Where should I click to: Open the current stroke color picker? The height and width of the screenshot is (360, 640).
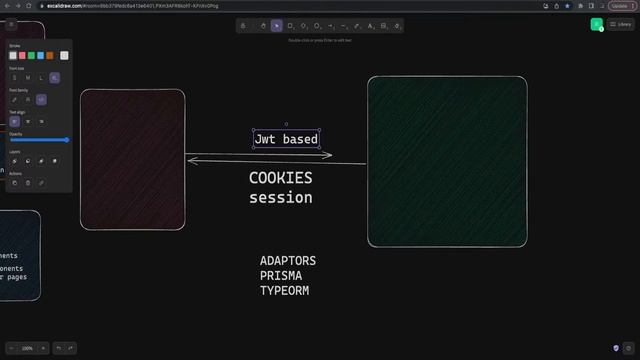64,56
